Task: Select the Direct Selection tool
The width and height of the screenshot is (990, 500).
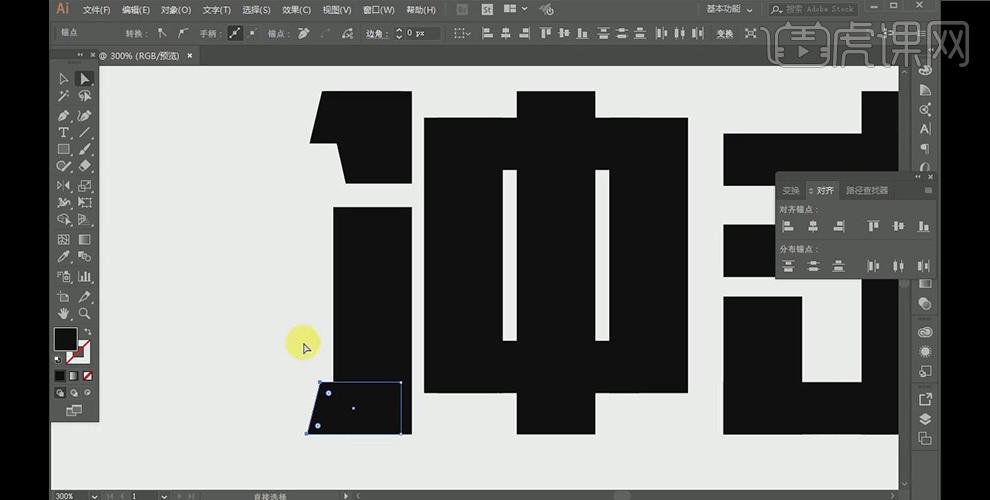Action: point(85,78)
